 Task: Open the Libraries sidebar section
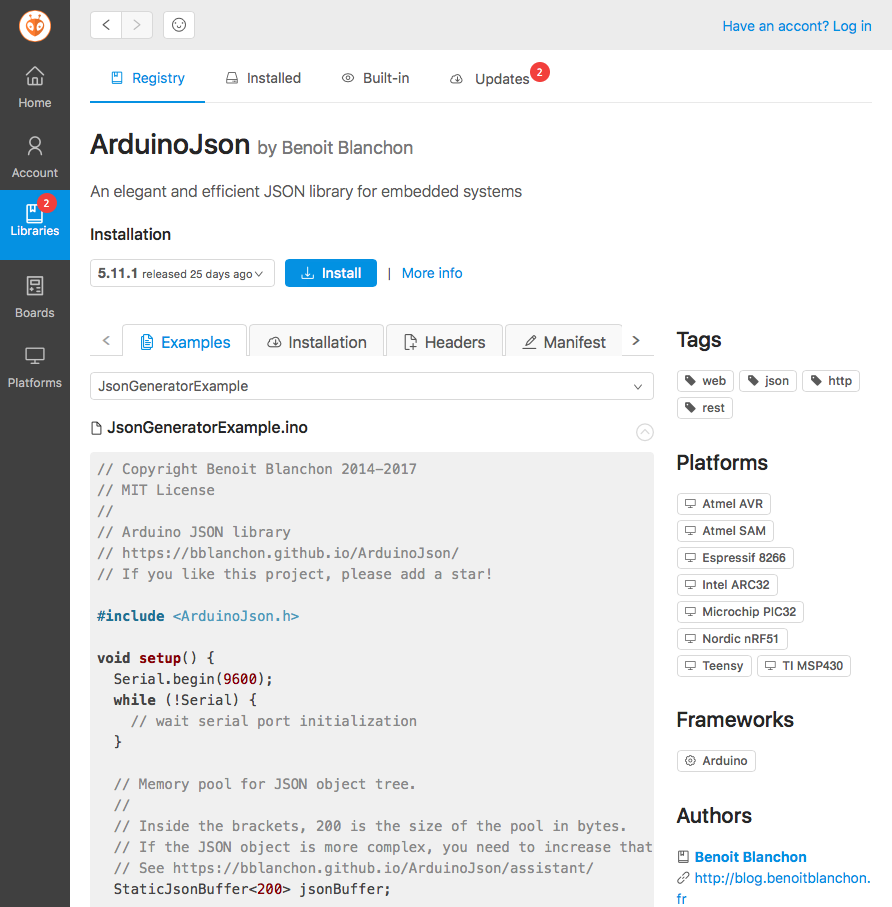point(35,225)
